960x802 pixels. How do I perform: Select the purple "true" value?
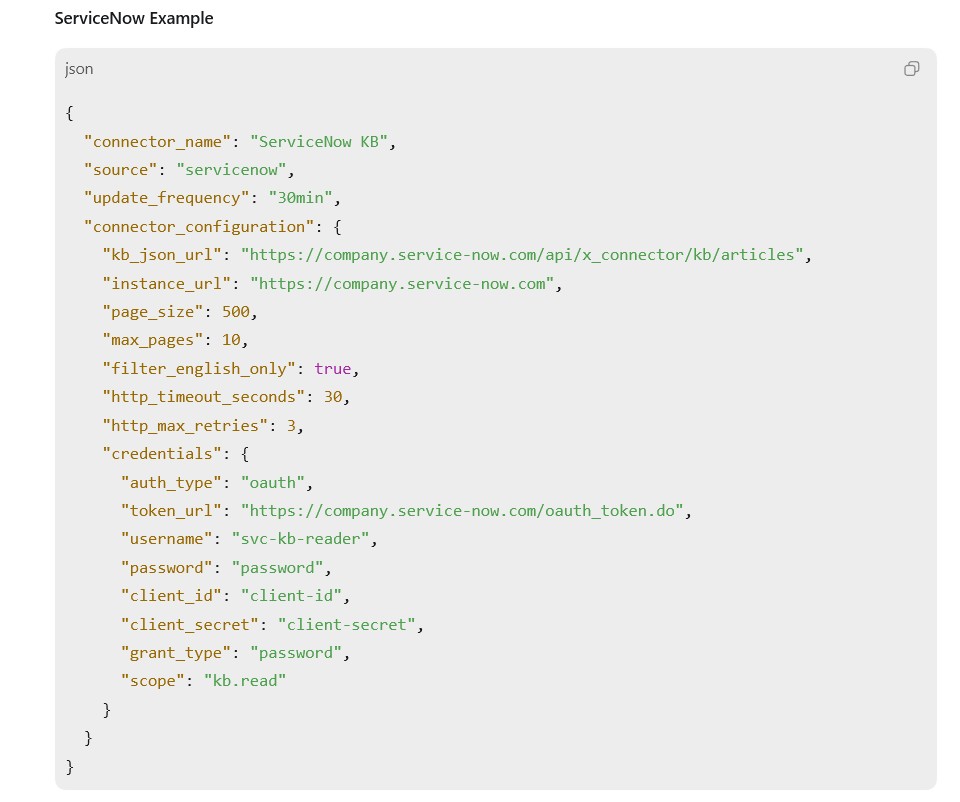[332, 369]
